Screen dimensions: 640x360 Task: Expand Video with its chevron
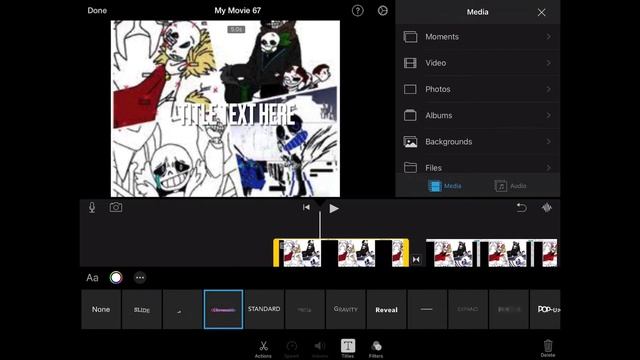[x=548, y=63]
